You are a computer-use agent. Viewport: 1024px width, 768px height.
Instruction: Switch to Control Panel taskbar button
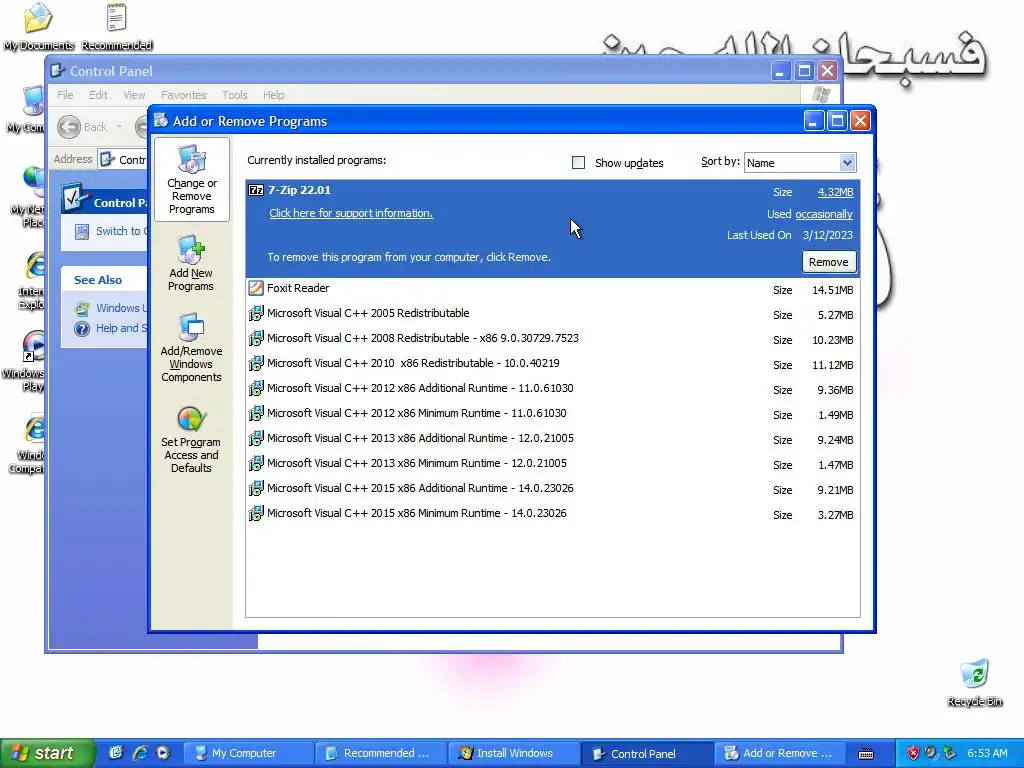click(647, 753)
